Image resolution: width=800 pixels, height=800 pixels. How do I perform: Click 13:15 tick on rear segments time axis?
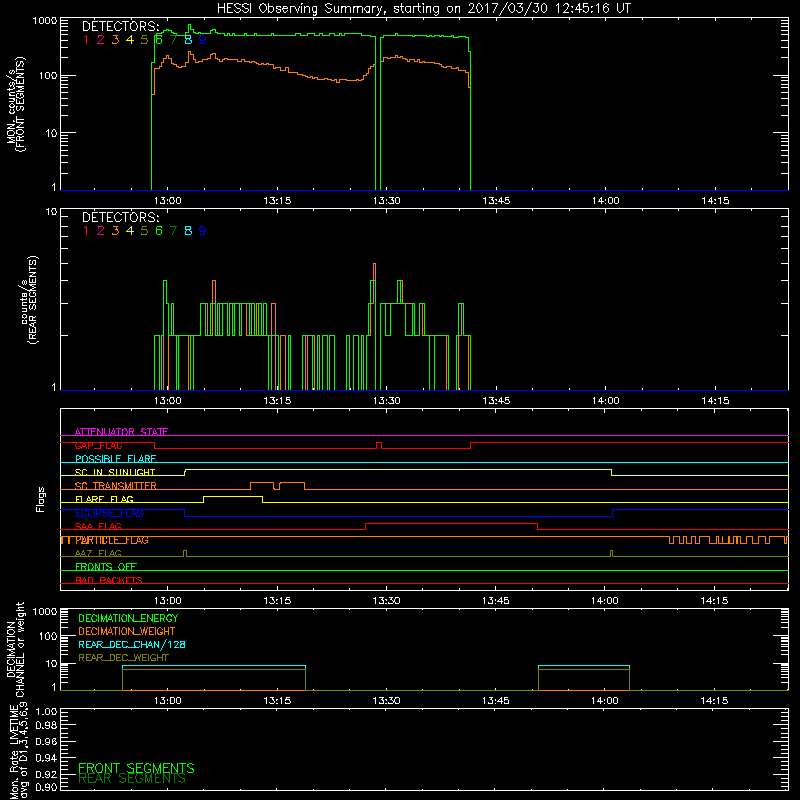(277, 401)
